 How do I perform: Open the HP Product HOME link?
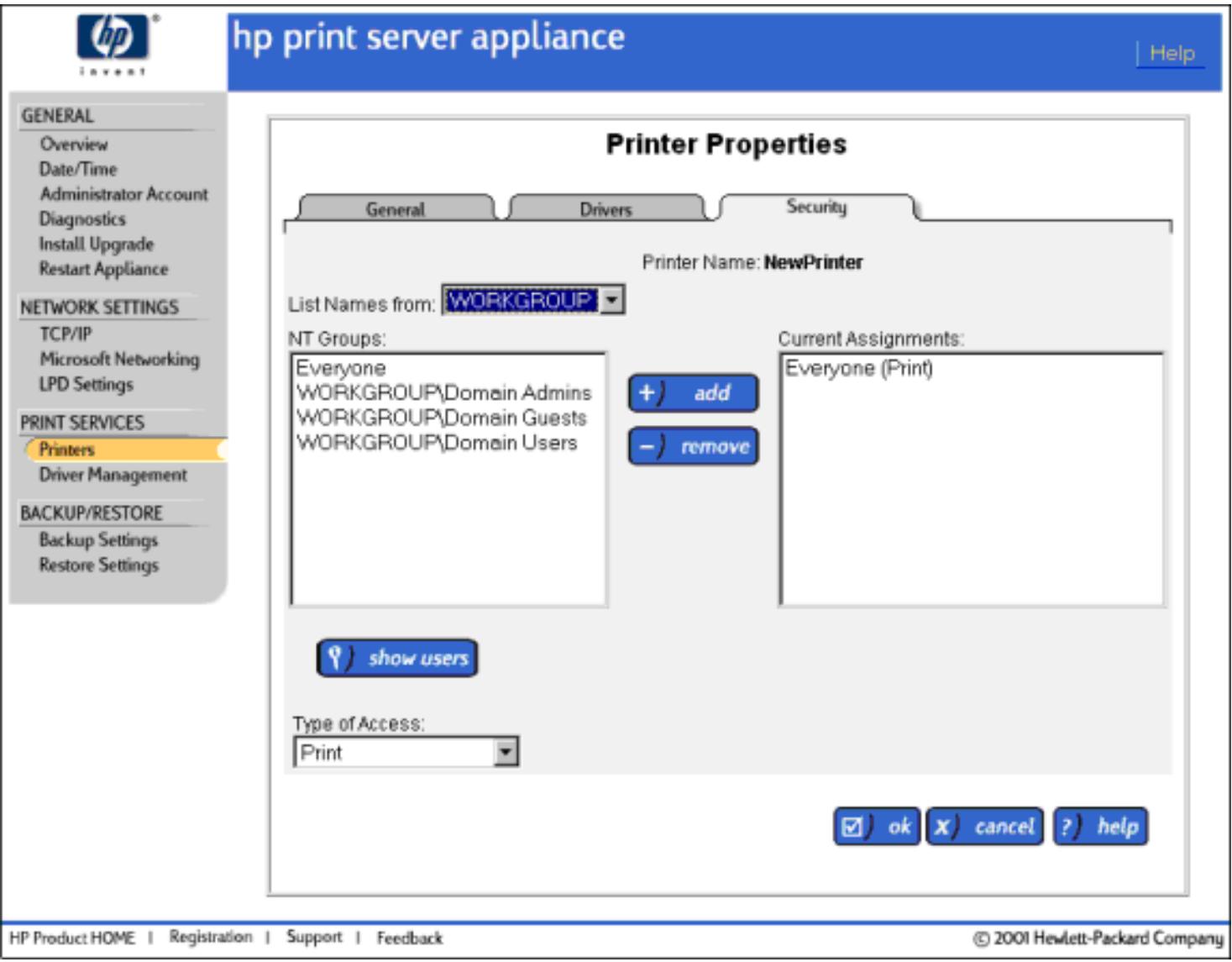click(x=72, y=938)
